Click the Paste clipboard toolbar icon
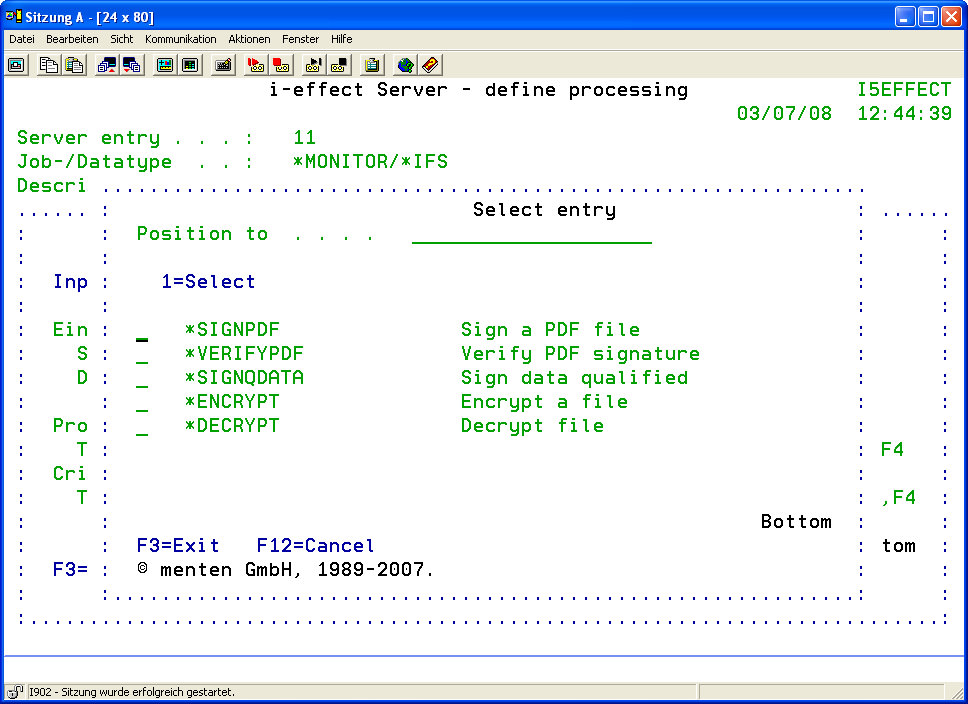Screen dimensions: 968x704 [x=74, y=65]
